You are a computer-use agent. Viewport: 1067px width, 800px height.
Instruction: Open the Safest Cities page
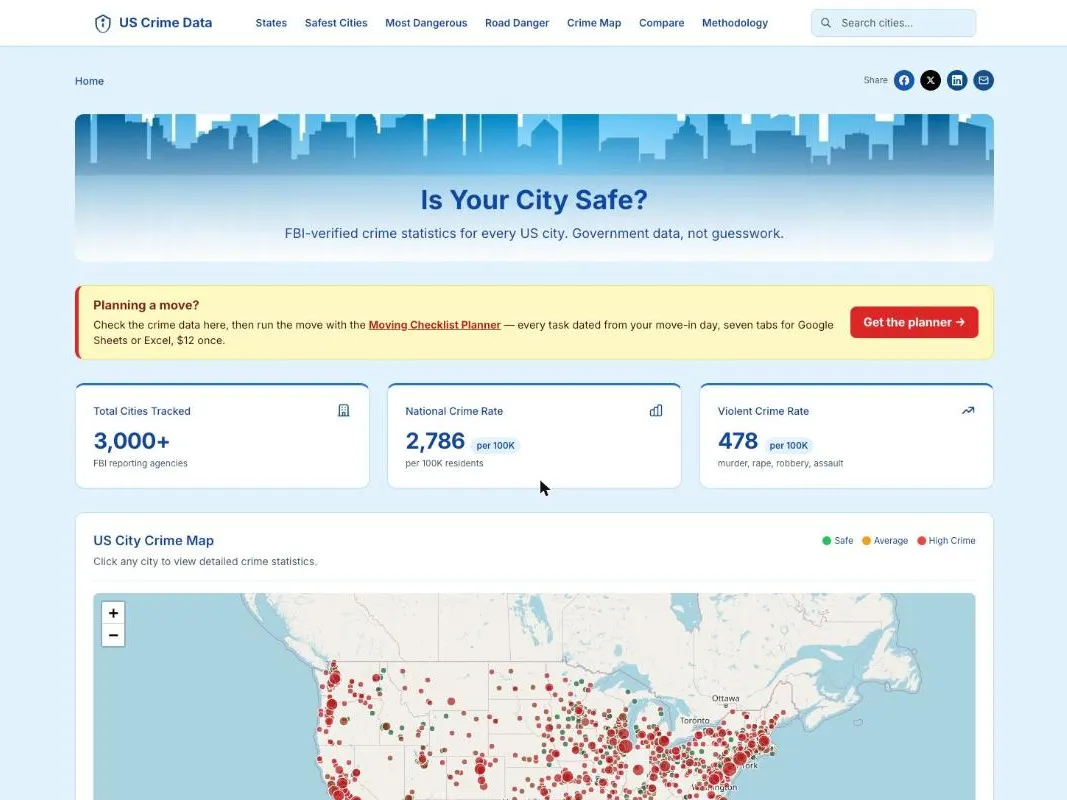pyautogui.click(x=336, y=23)
